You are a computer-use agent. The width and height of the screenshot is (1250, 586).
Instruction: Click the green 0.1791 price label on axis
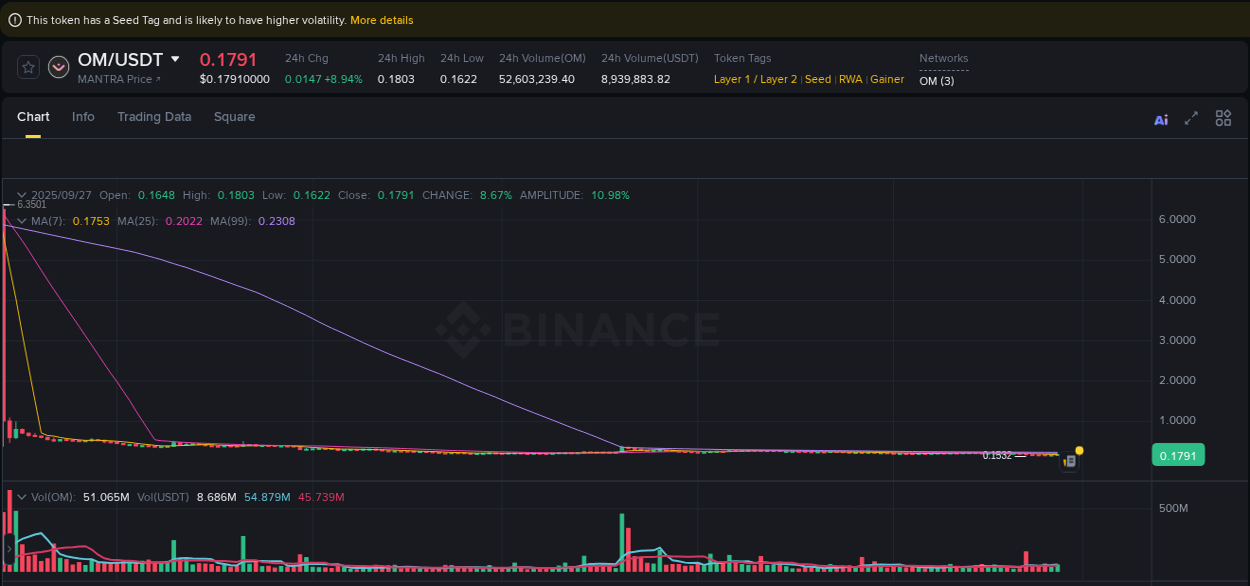point(1178,455)
